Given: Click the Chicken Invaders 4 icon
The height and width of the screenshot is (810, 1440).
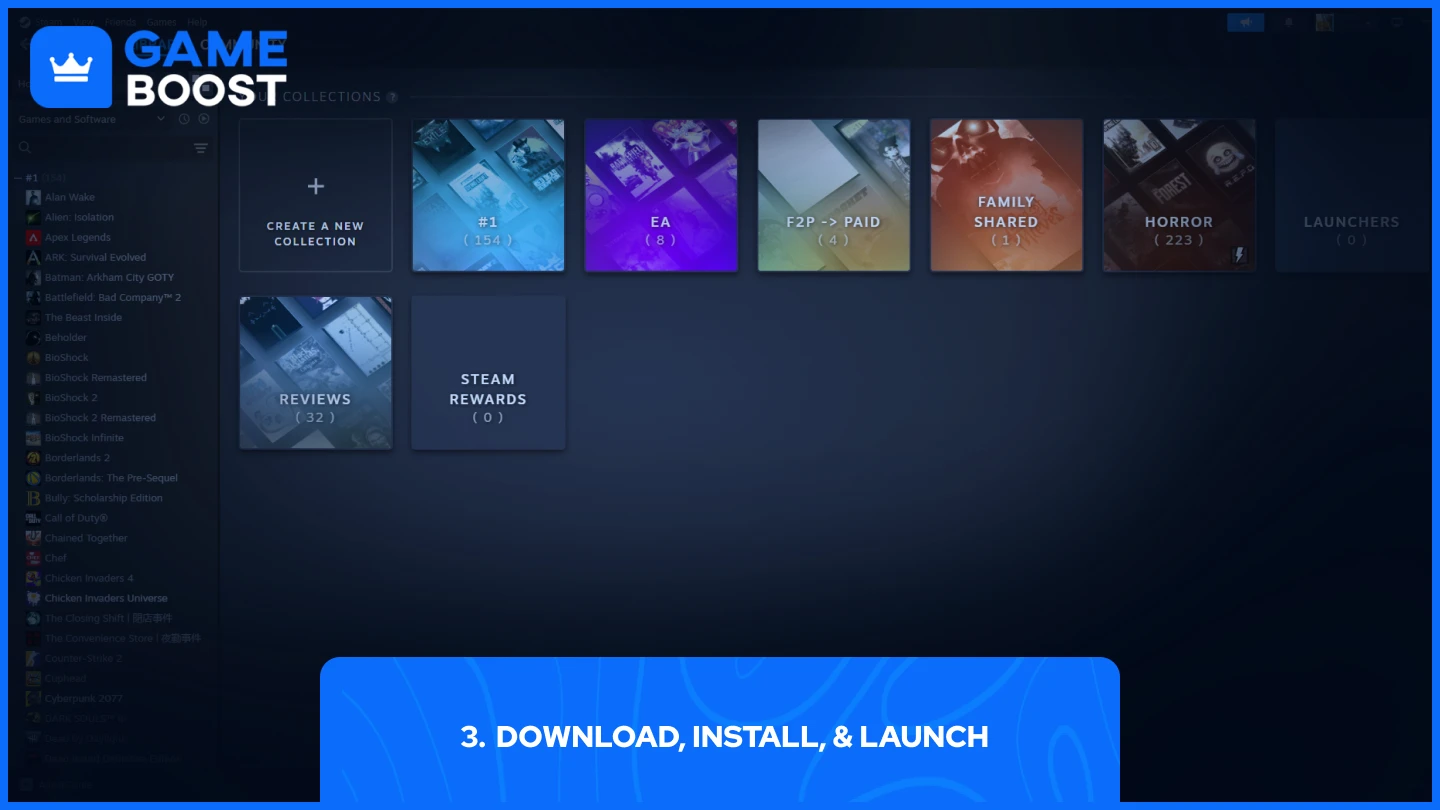Looking at the screenshot, I should (x=33, y=578).
